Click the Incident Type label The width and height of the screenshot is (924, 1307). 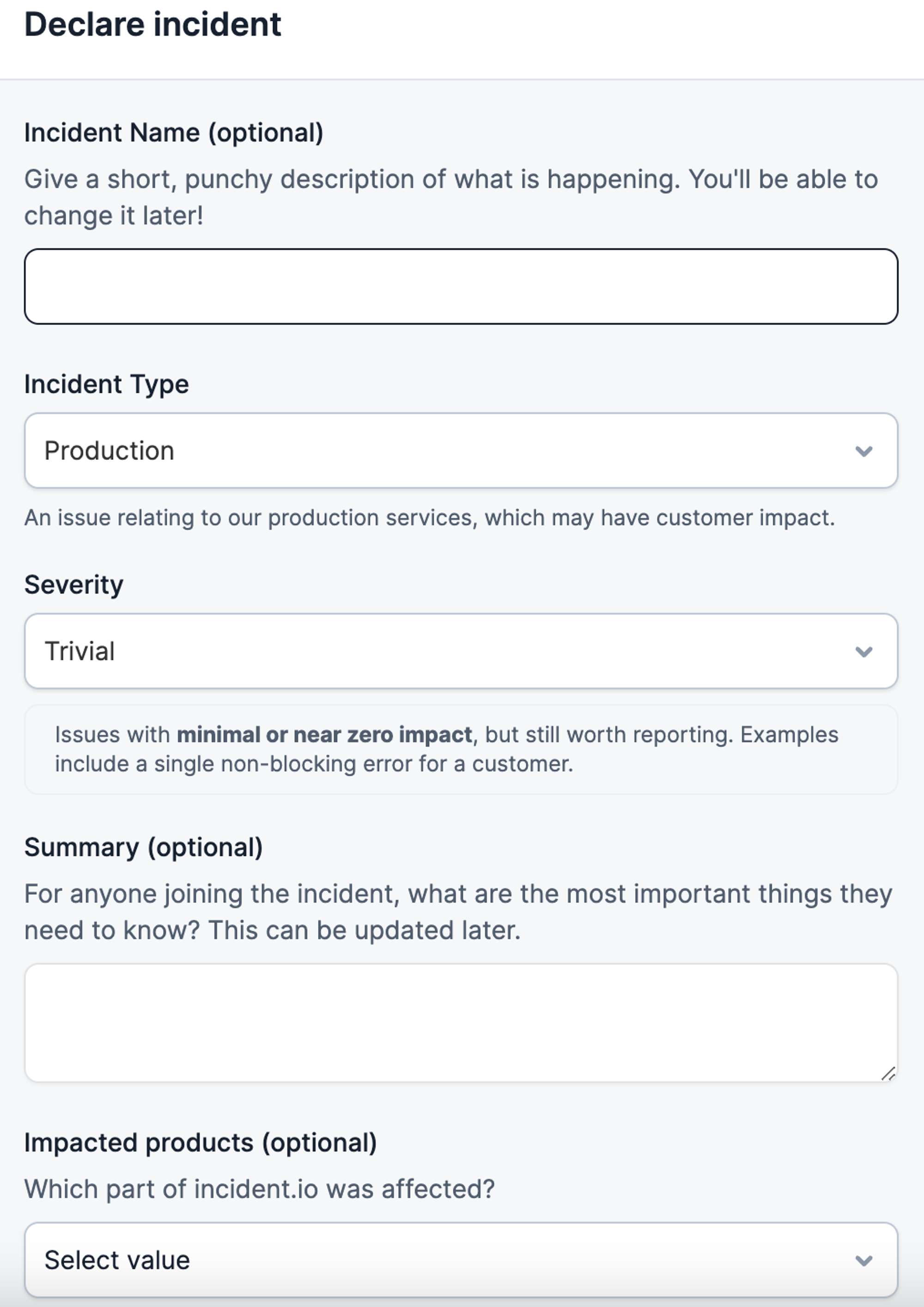[x=106, y=384]
